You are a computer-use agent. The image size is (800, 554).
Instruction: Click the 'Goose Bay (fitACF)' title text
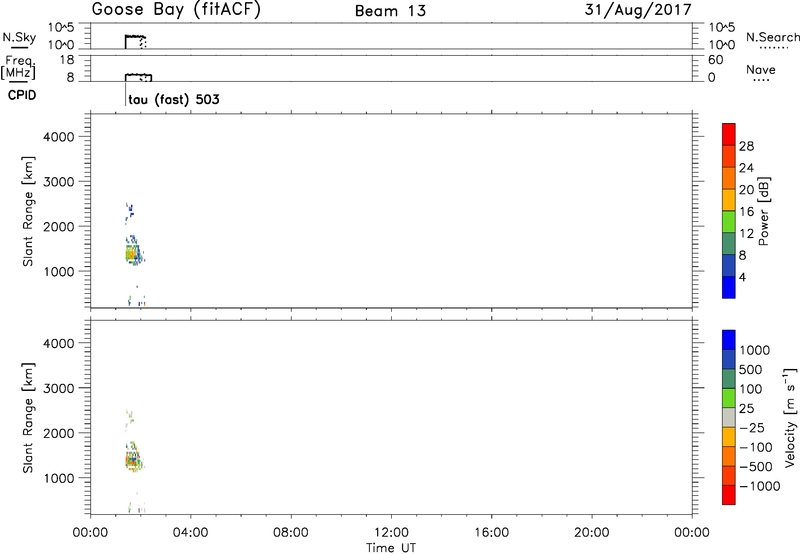click(176, 10)
